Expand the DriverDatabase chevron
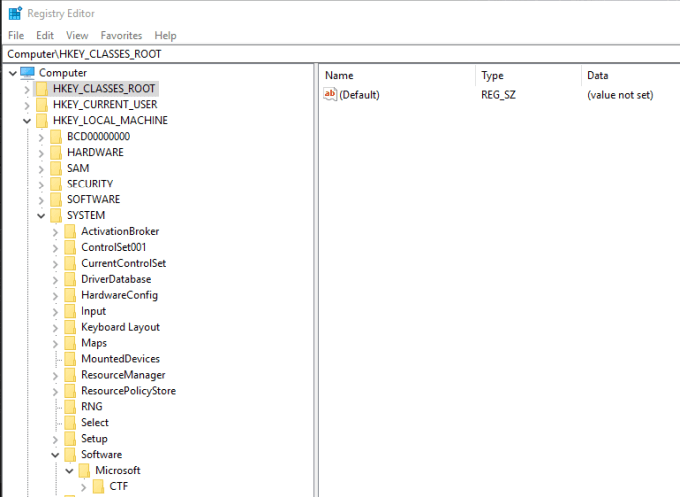Image resolution: width=680 pixels, height=497 pixels. (55, 280)
